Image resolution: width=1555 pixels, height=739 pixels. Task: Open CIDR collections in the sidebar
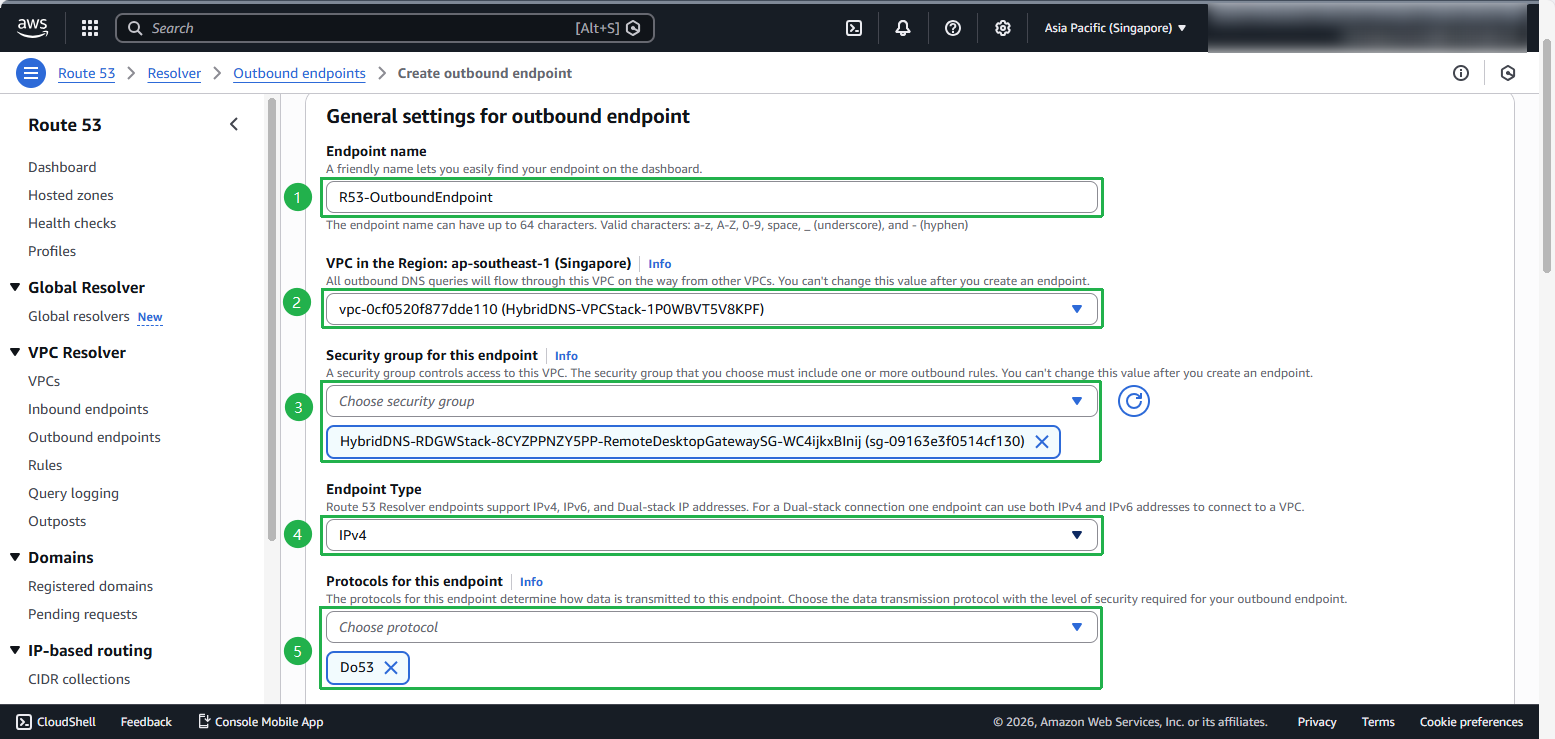pyautogui.click(x=79, y=679)
